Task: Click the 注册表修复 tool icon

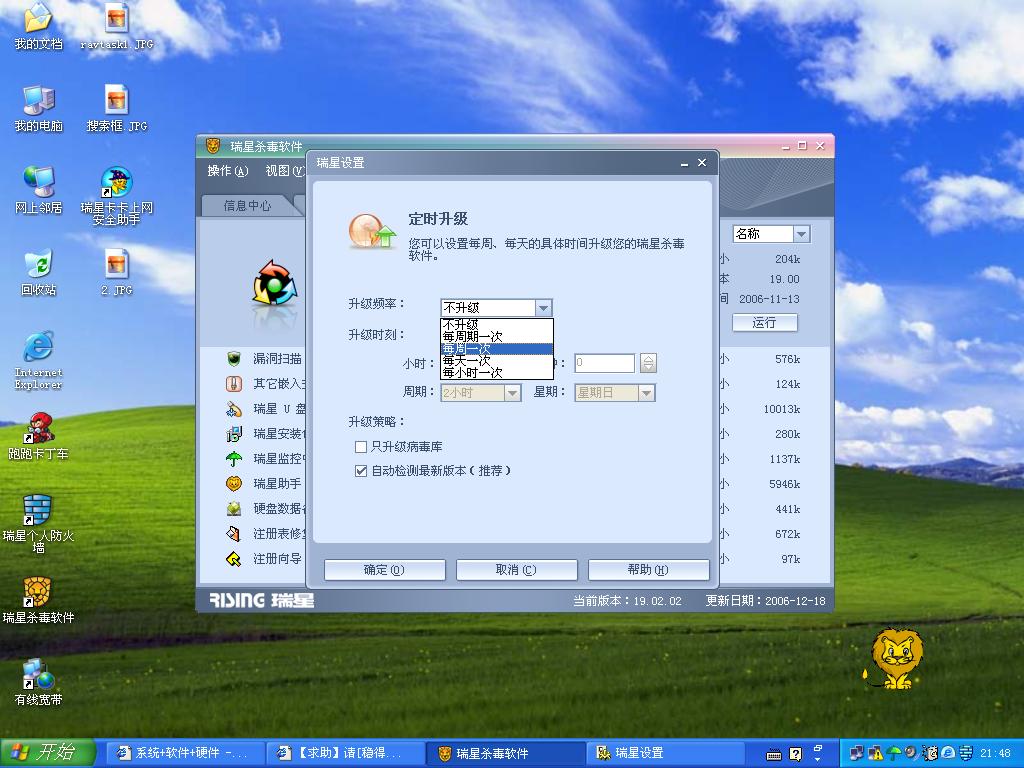Action: point(234,534)
